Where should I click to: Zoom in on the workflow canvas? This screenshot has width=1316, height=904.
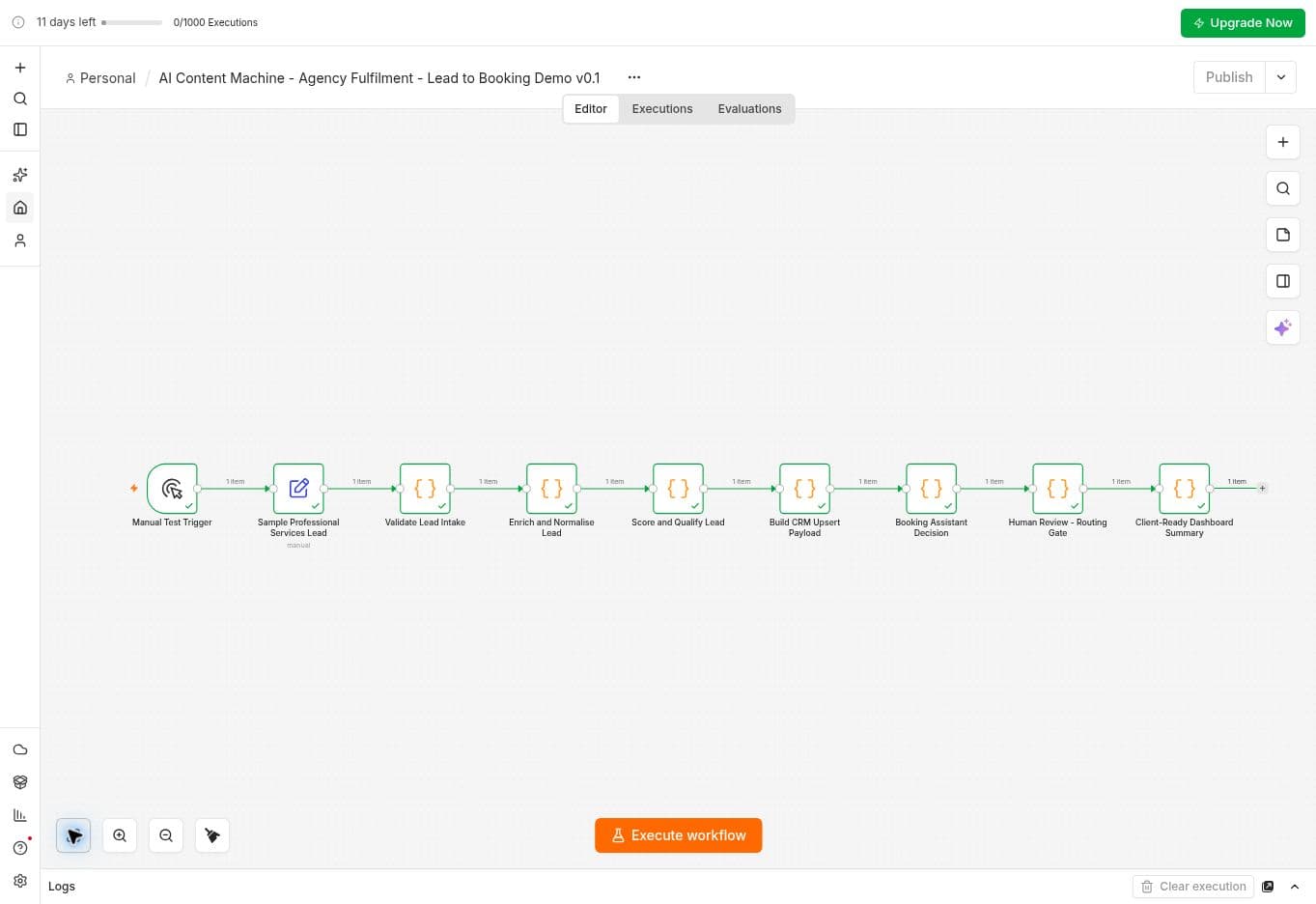(120, 835)
